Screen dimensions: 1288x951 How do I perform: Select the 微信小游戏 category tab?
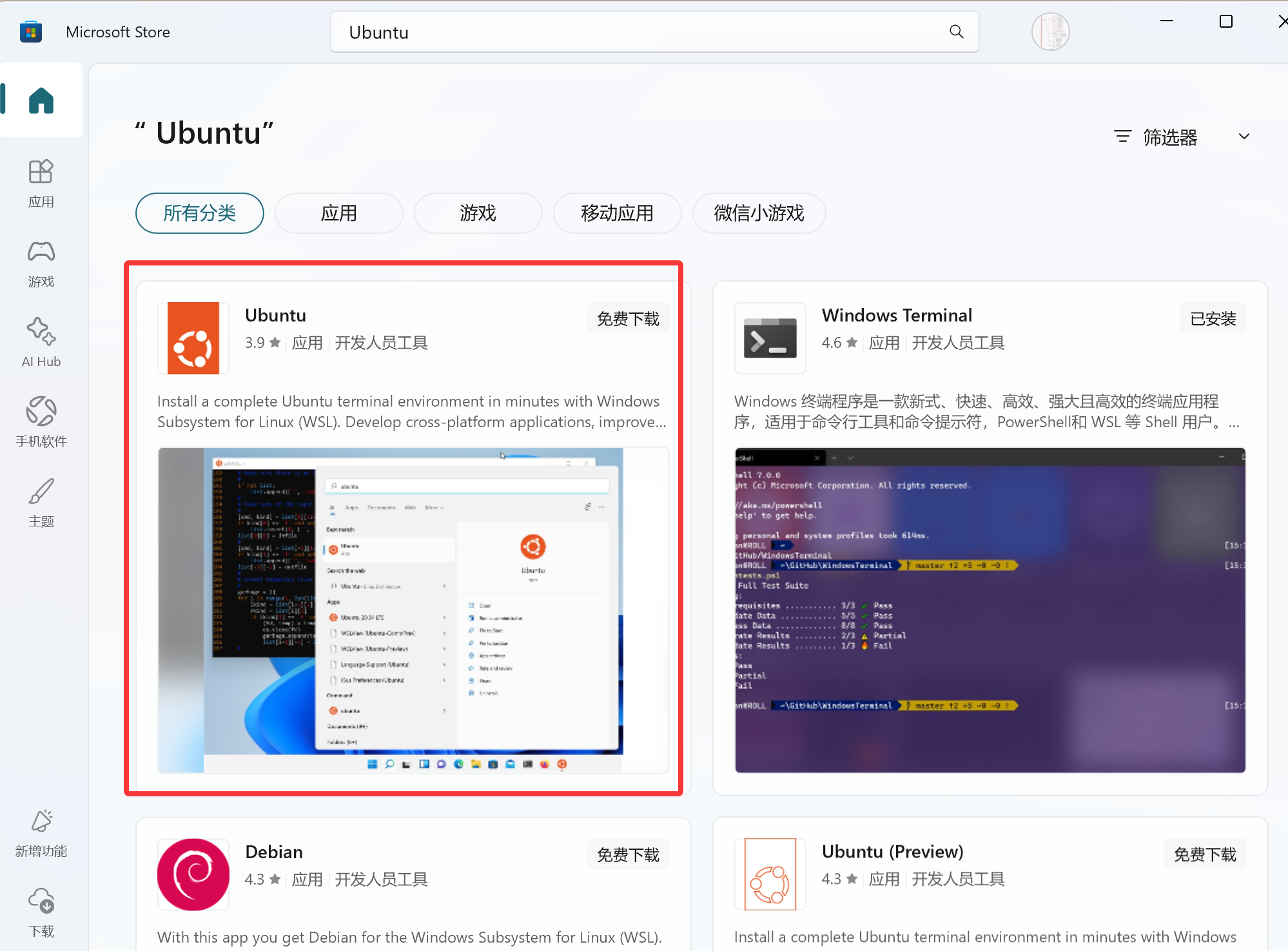759,213
